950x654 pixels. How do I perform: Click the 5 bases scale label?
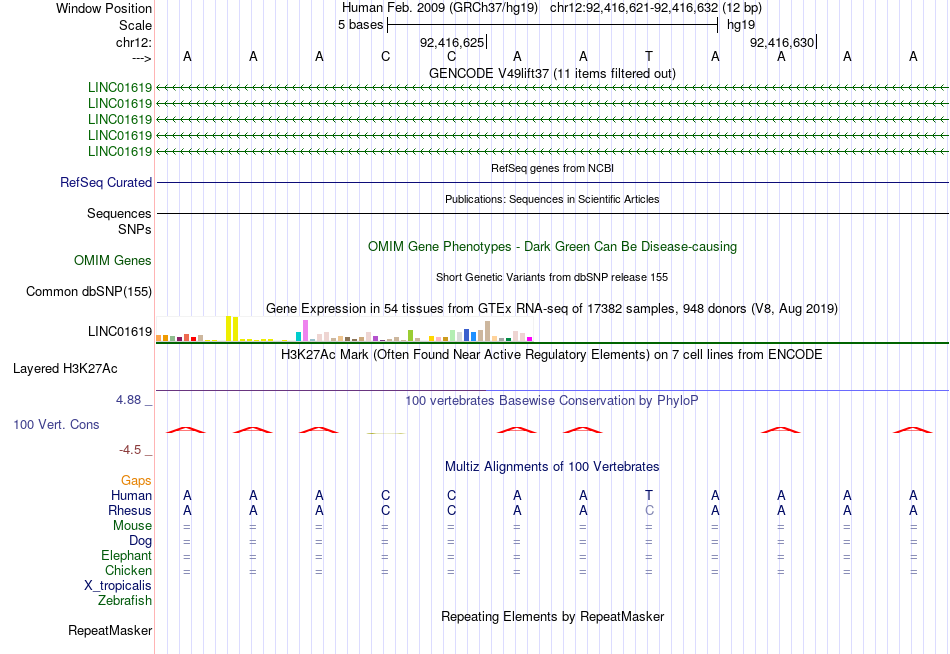(360, 25)
